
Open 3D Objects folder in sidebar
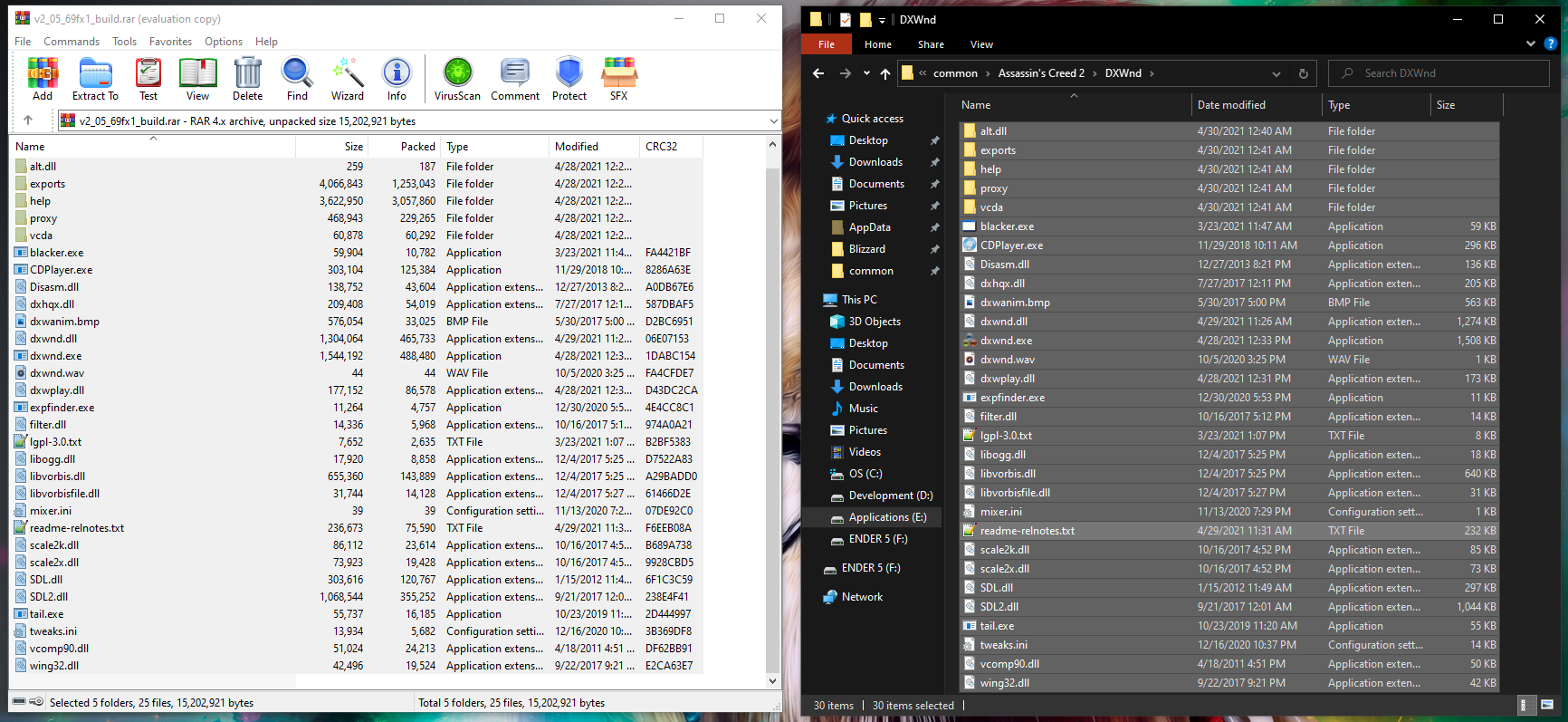point(875,322)
